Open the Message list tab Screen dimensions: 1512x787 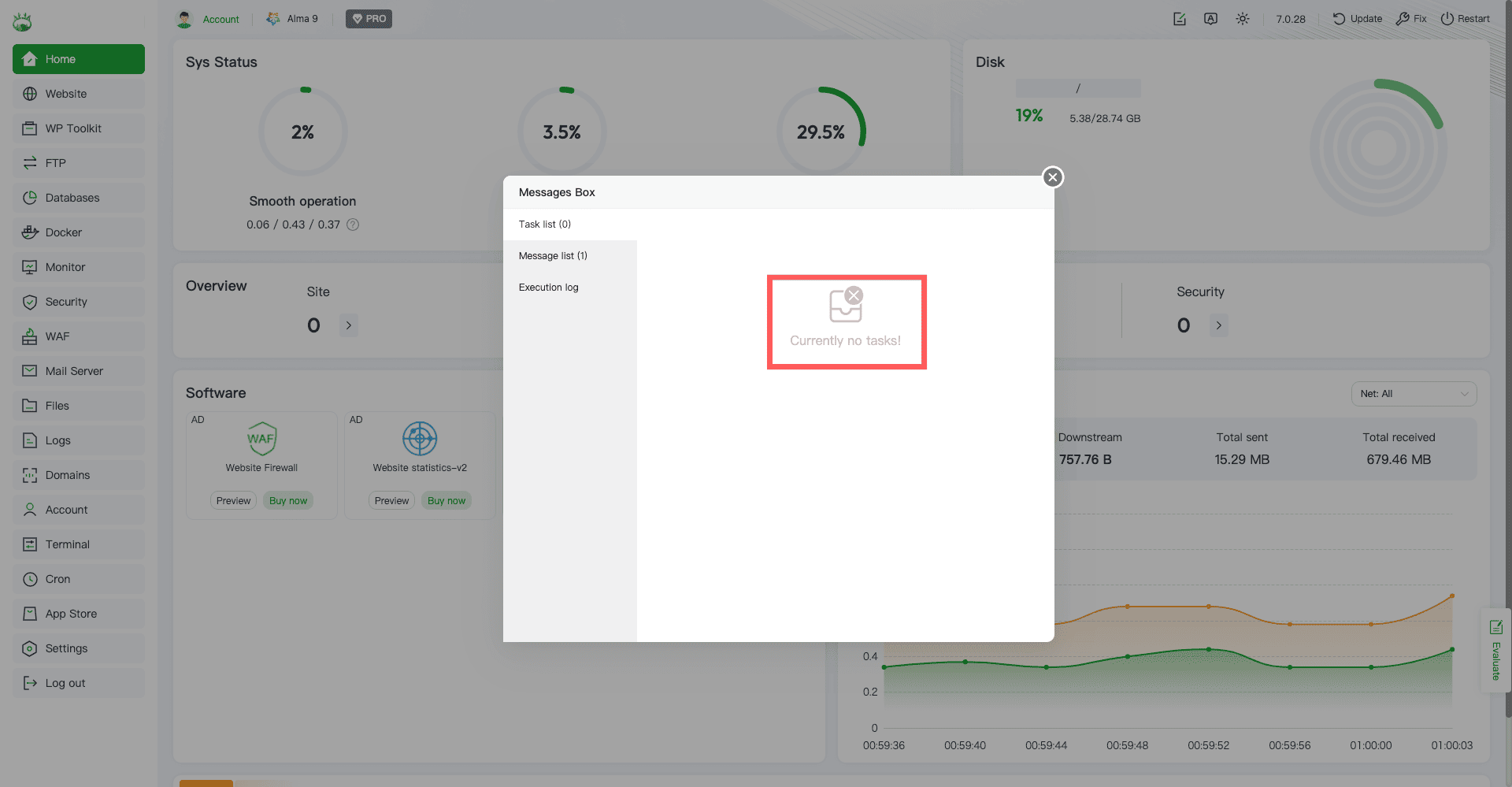[553, 256]
